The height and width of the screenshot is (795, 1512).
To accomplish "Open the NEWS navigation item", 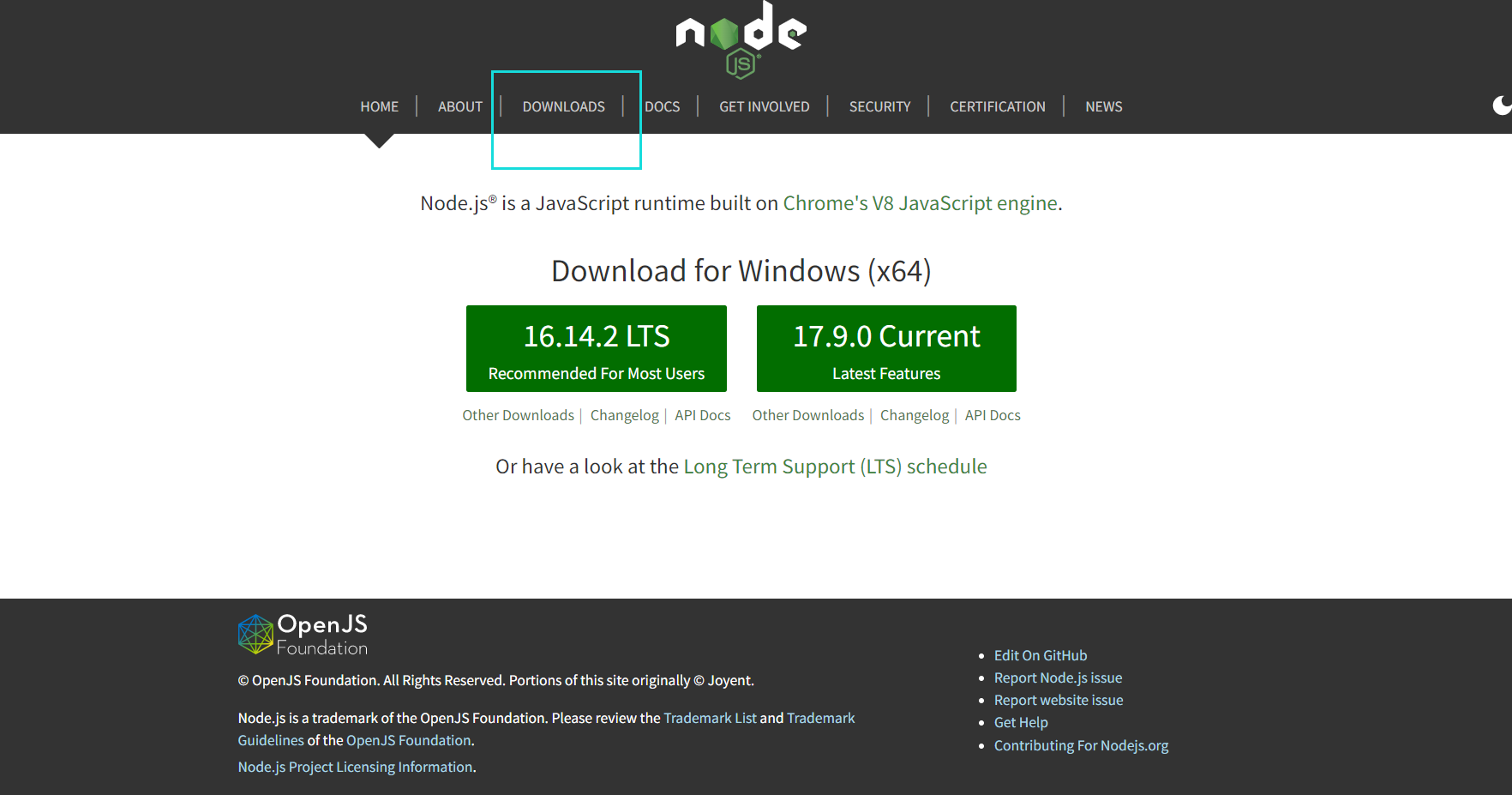I will pyautogui.click(x=1104, y=106).
